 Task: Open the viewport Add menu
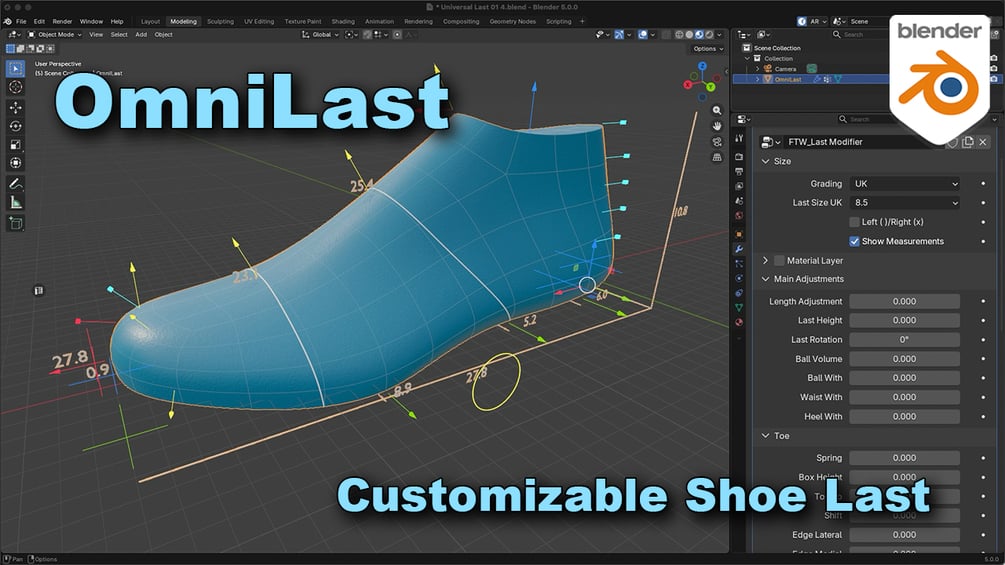(141, 35)
